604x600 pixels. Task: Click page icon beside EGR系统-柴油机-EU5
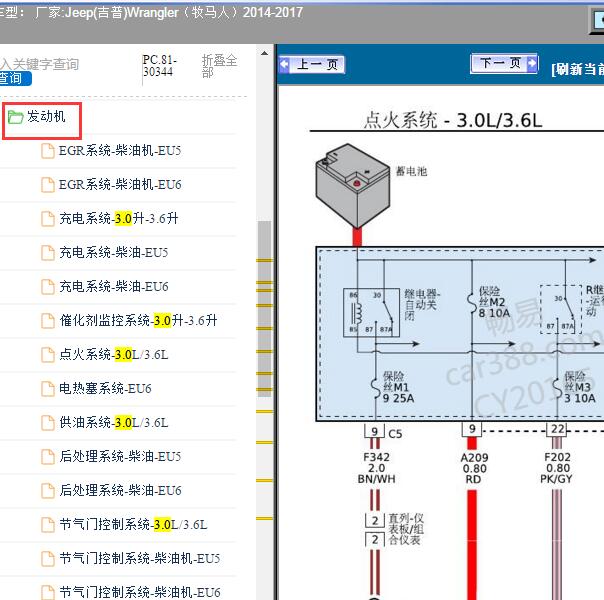pyautogui.click(x=48, y=151)
